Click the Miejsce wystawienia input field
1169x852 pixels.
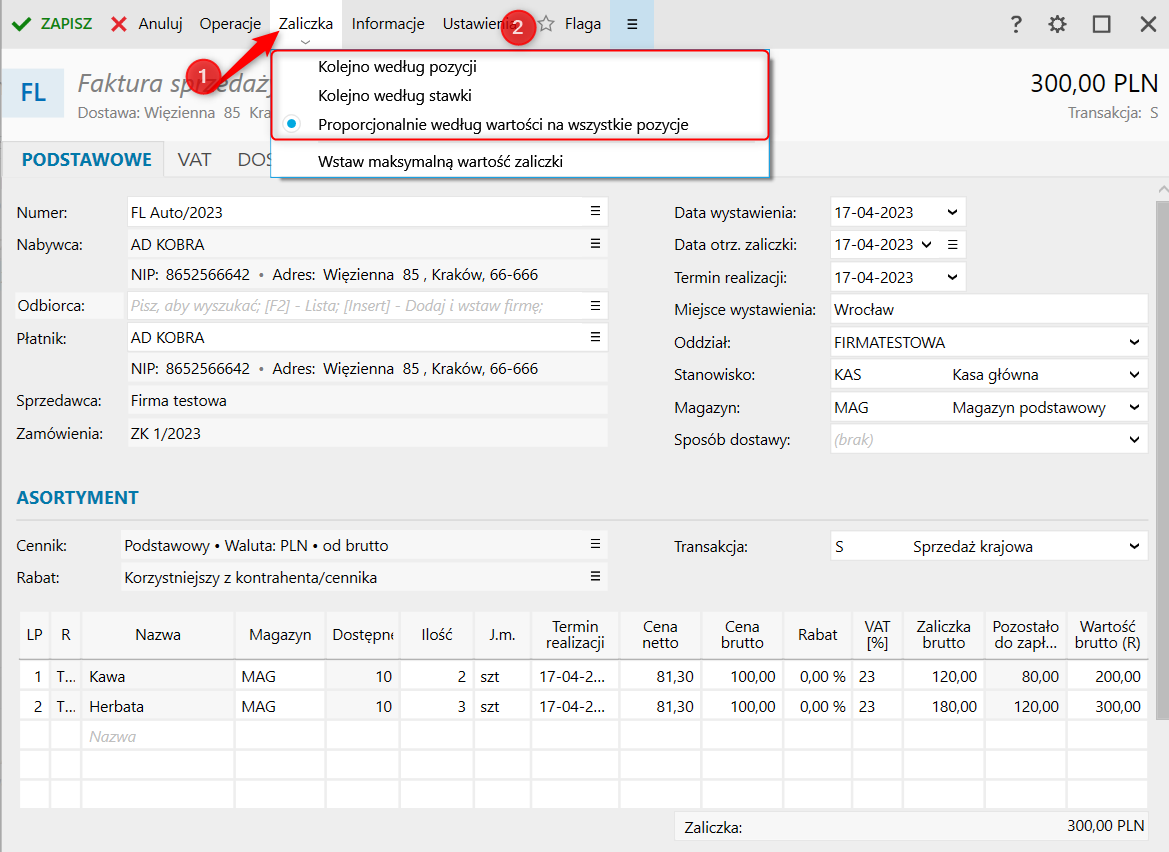tap(988, 310)
